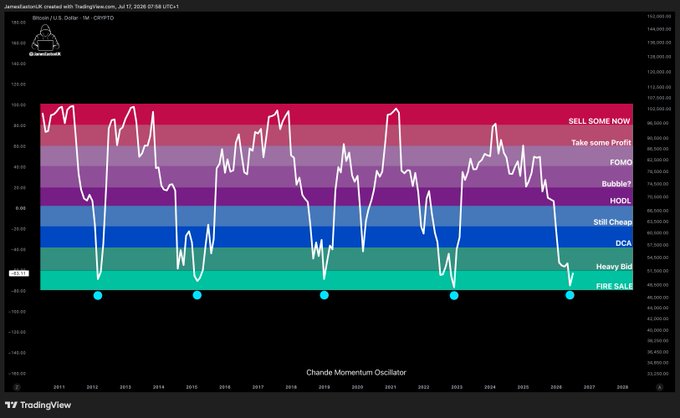Image resolution: width=680 pixels, height=418 pixels.
Task: Click the cyan dot below the 2026 bottom
Action: pyautogui.click(x=570, y=295)
